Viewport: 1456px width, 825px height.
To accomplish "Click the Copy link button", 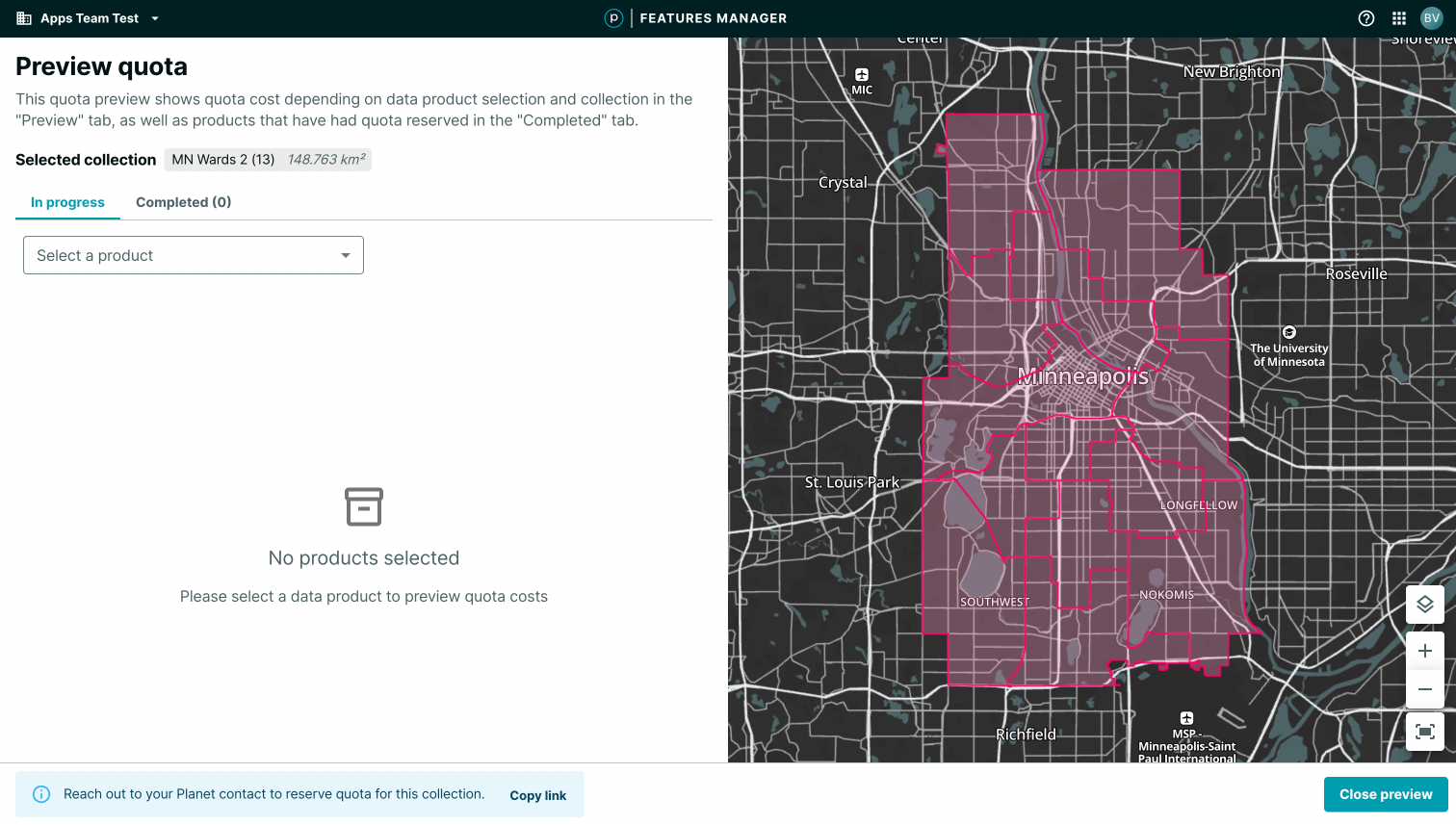I will [538, 795].
